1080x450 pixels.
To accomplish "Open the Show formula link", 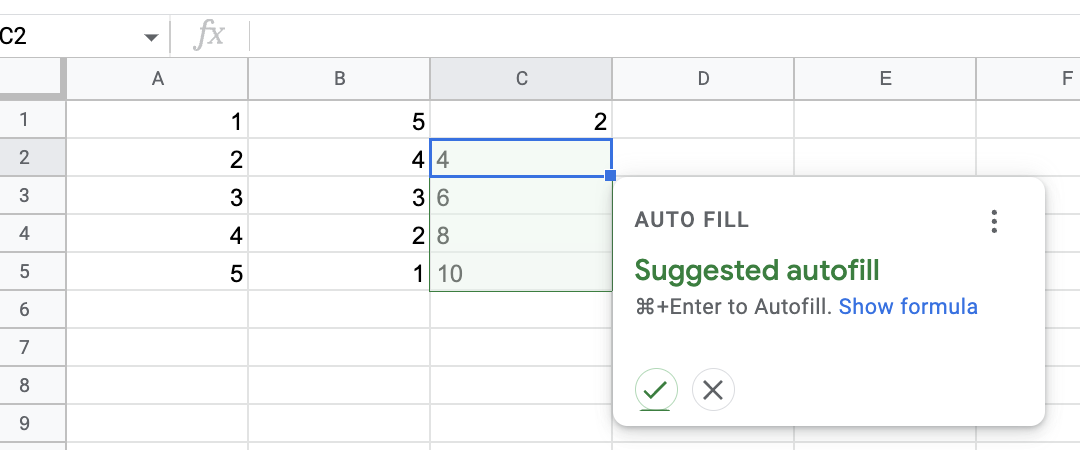I will coord(908,306).
